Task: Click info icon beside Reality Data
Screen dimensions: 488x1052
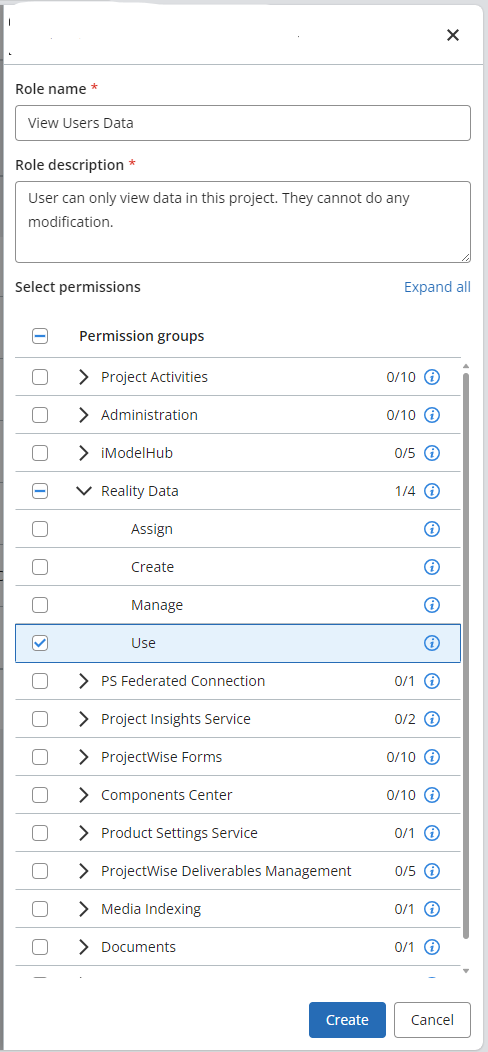Action: [432, 491]
